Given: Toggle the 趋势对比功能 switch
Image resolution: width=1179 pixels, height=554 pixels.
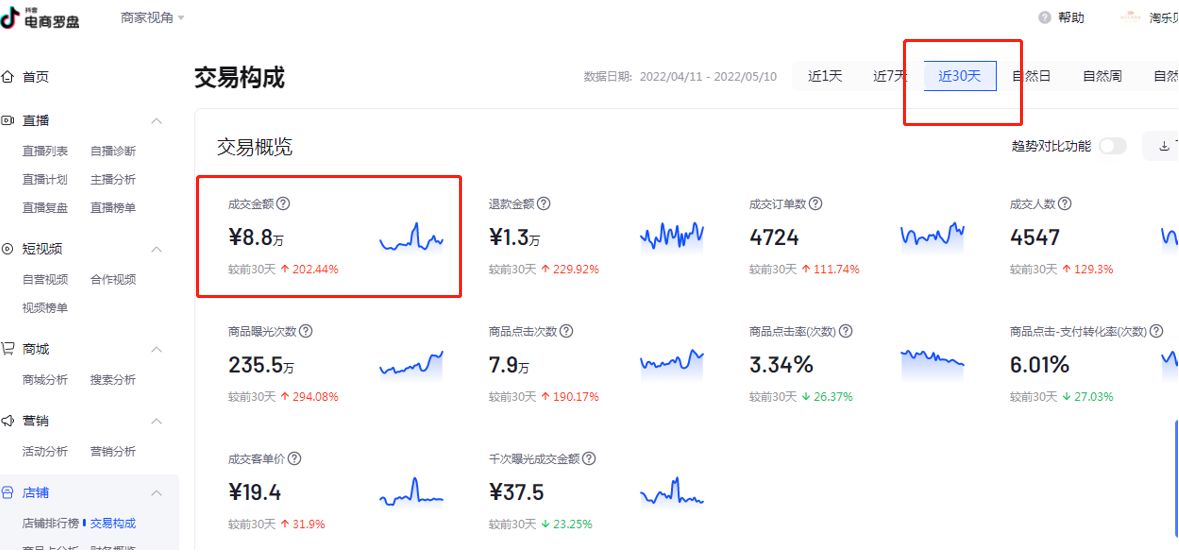Looking at the screenshot, I should 1112,146.
